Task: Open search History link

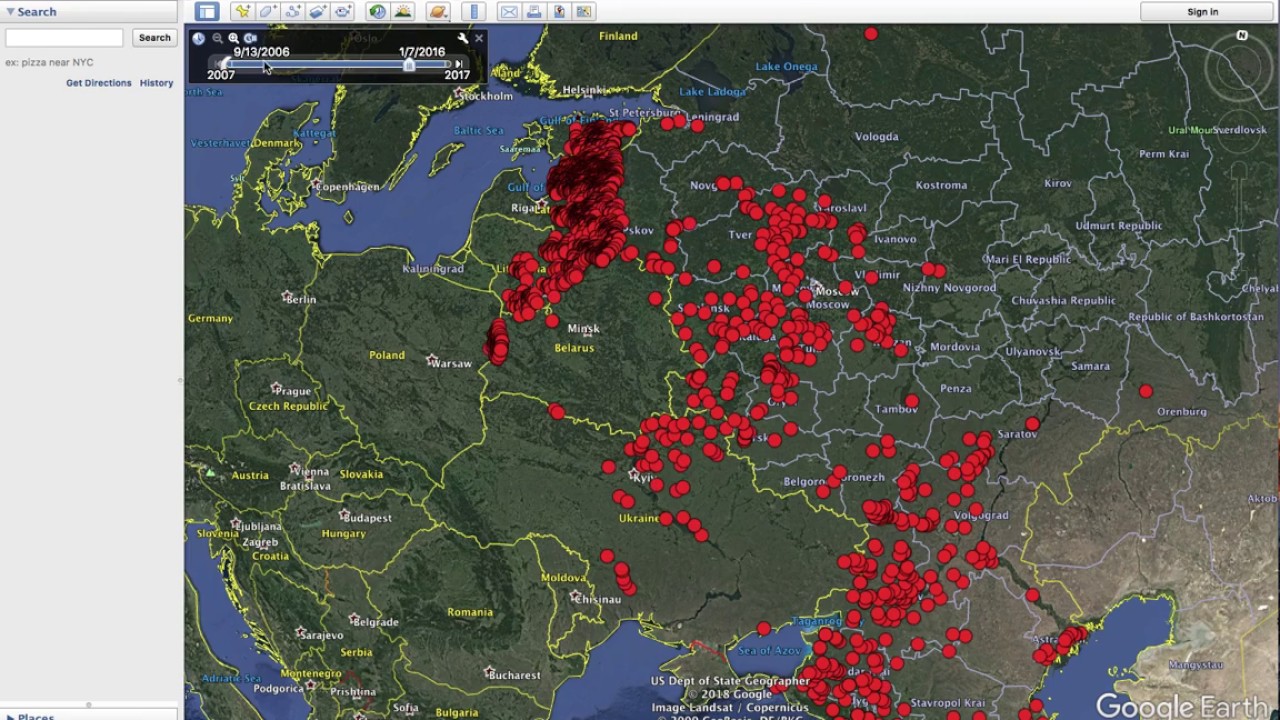Action: [x=156, y=83]
